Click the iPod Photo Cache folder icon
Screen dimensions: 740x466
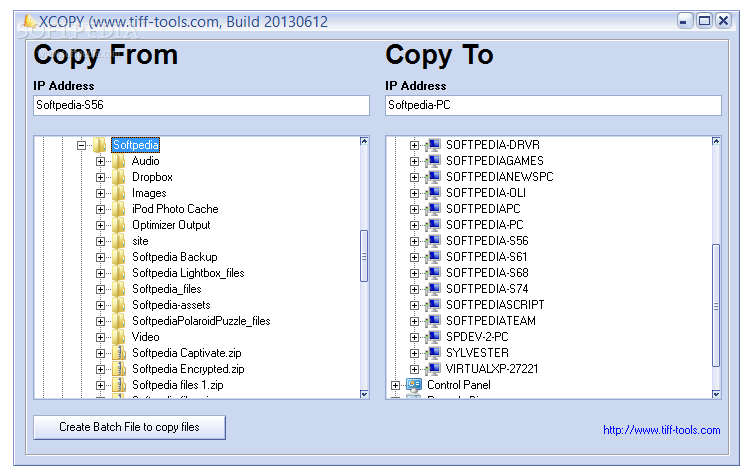(x=119, y=209)
